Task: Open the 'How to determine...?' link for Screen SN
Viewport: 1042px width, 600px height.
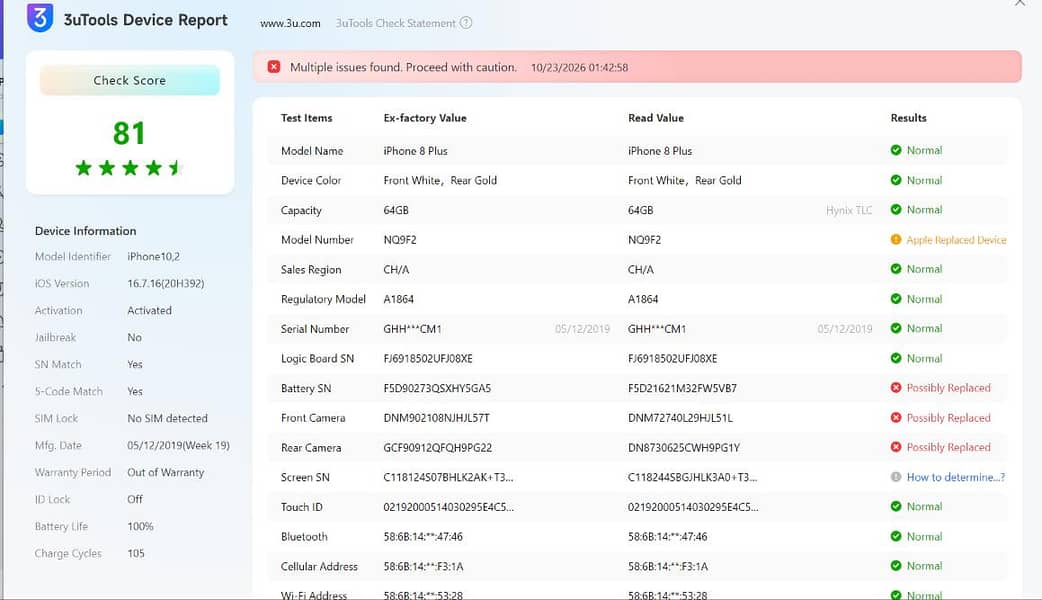Action: [956, 477]
